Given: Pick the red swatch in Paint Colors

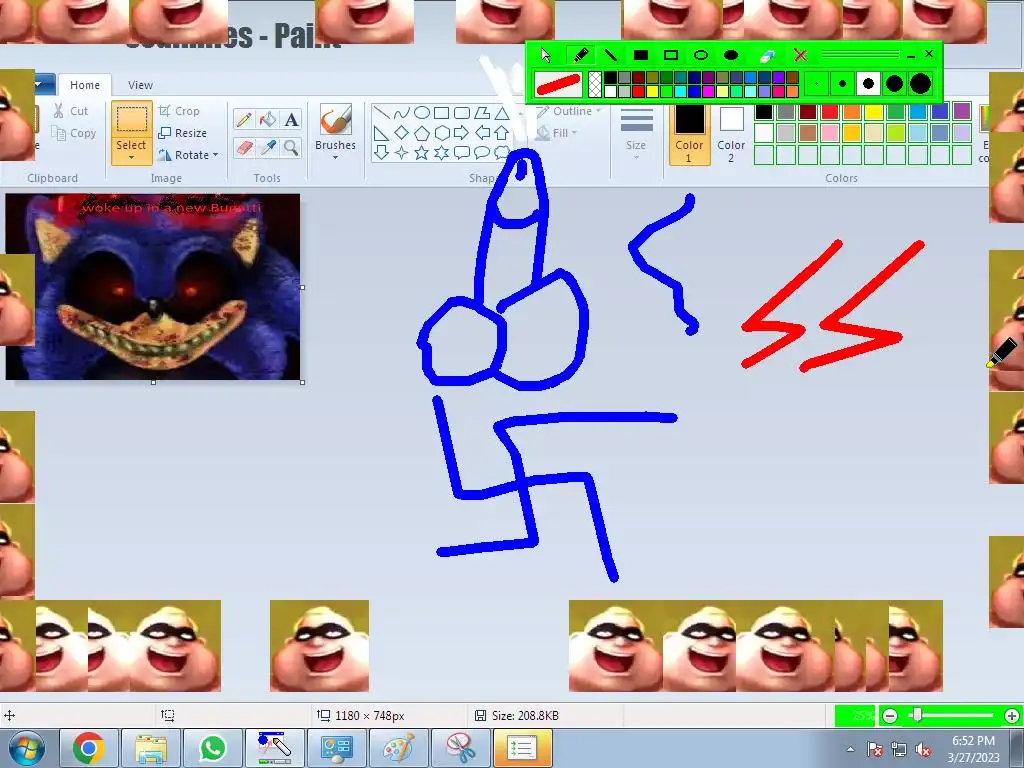Looking at the screenshot, I should 829,111.
